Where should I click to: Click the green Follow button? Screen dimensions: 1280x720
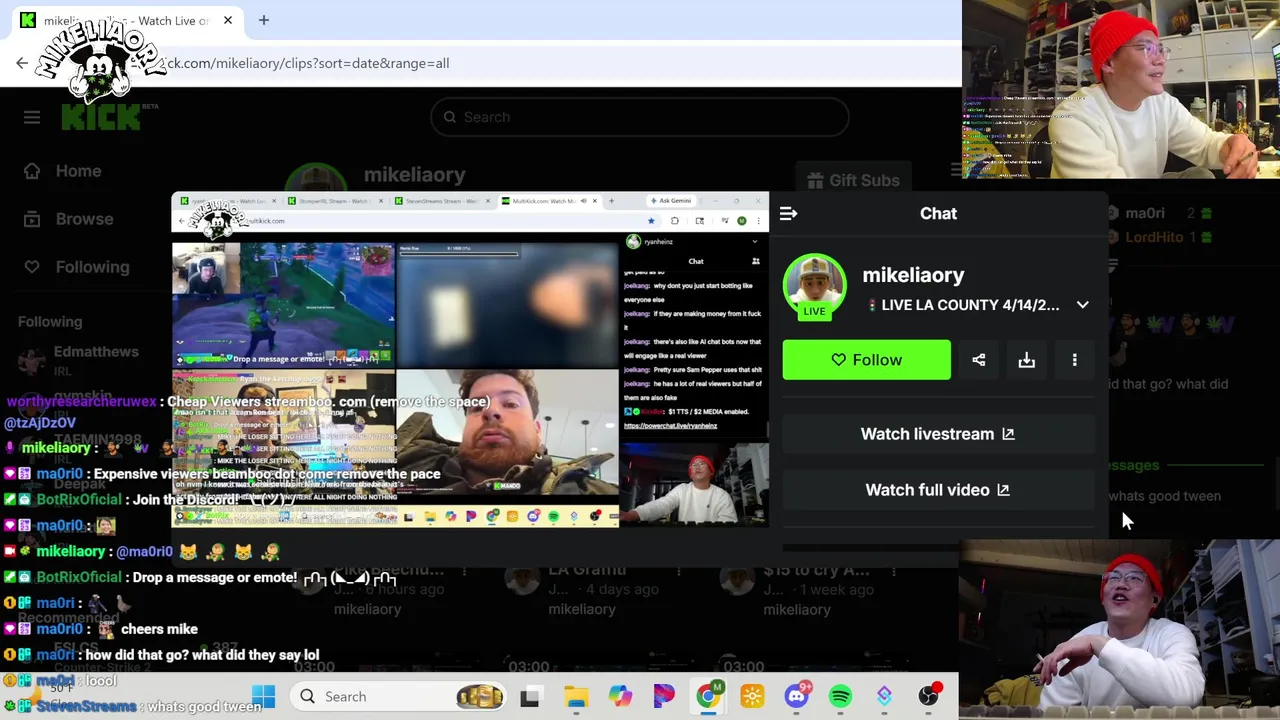(867, 360)
